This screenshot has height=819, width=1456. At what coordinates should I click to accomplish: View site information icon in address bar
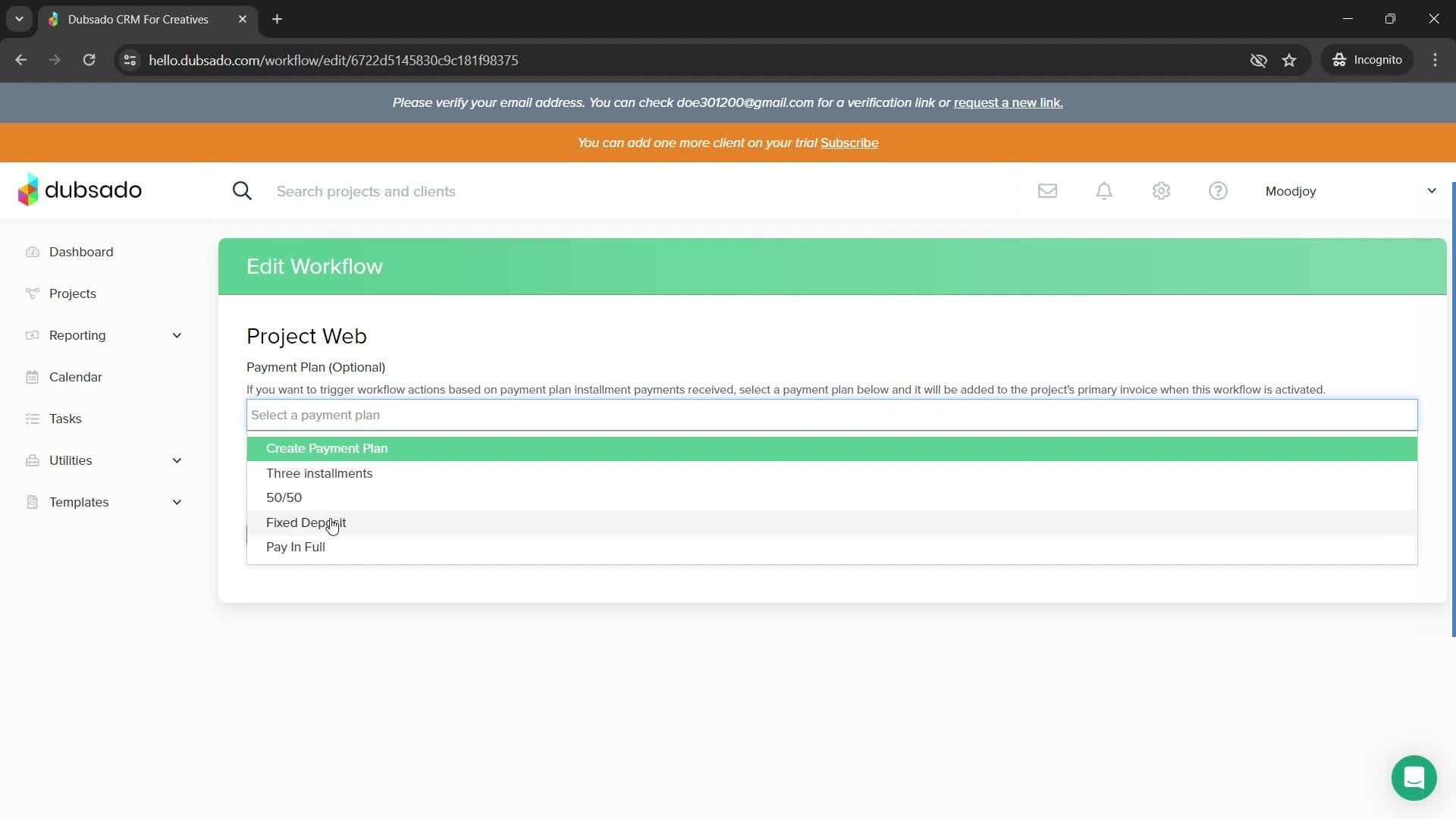point(130,60)
